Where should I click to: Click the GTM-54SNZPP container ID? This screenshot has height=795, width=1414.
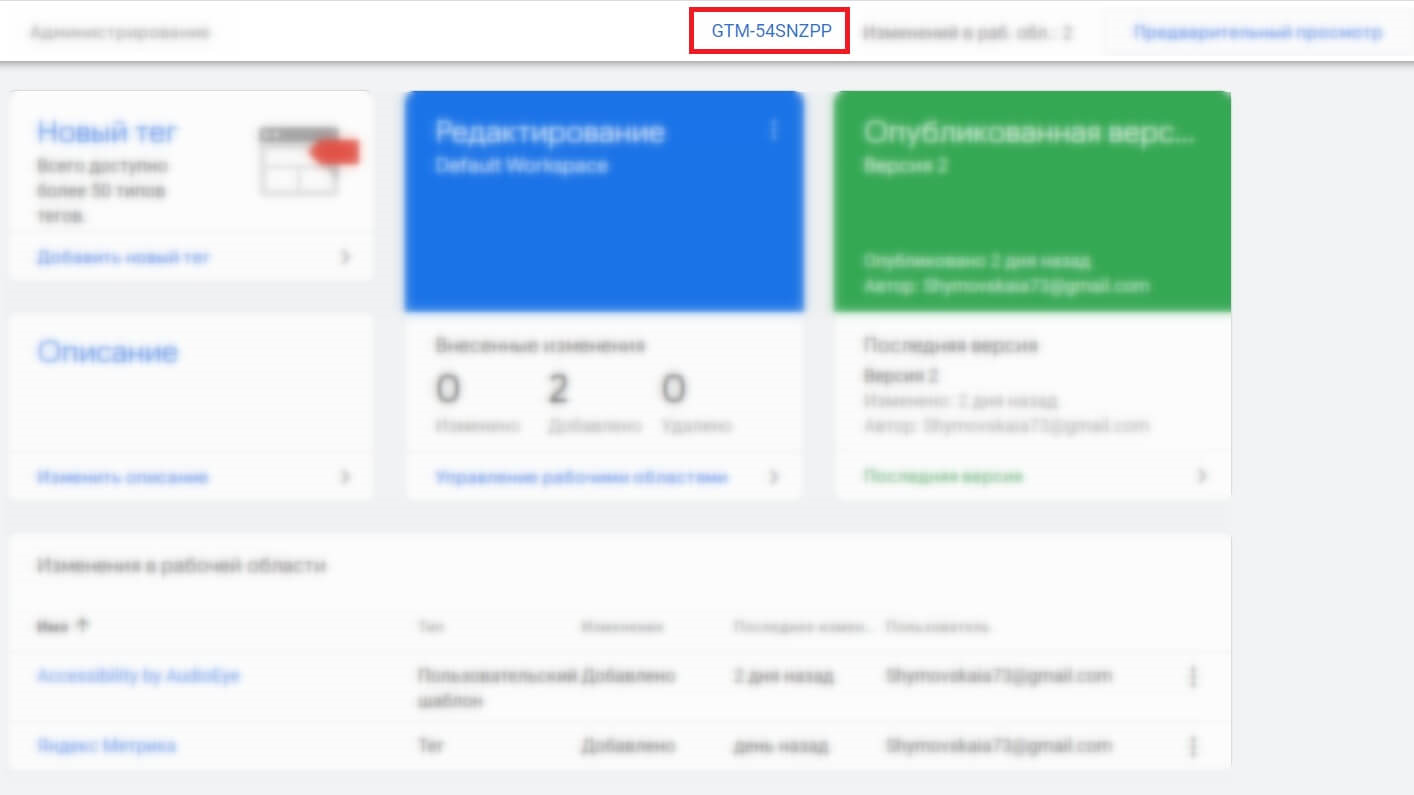(770, 31)
